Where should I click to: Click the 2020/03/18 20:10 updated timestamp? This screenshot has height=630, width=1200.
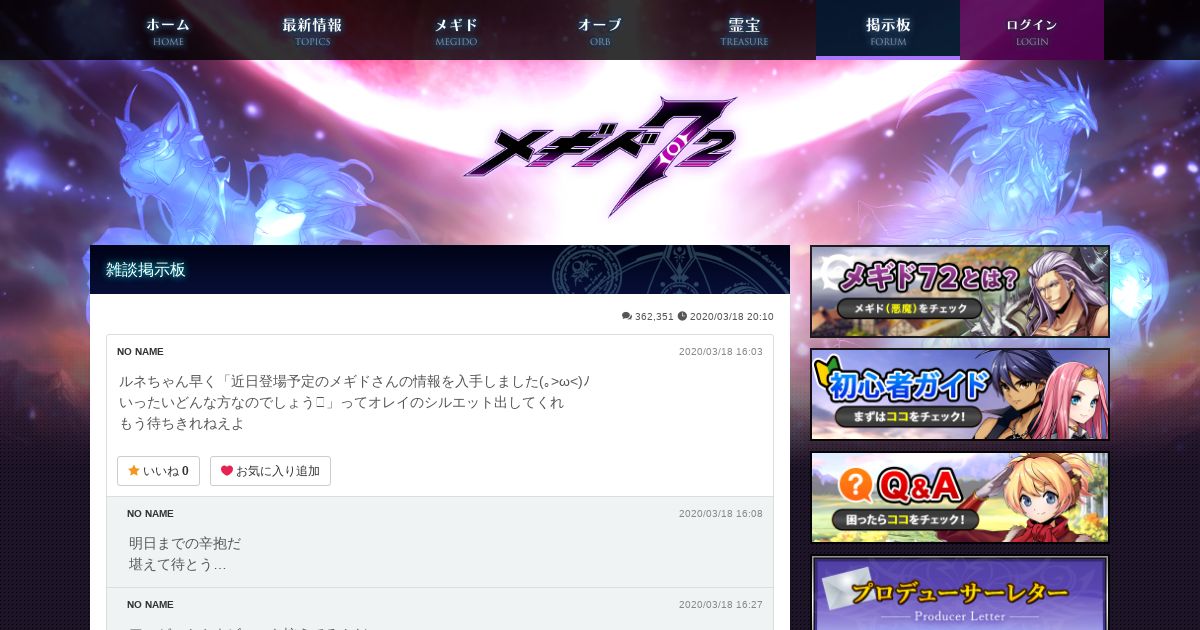(x=732, y=316)
